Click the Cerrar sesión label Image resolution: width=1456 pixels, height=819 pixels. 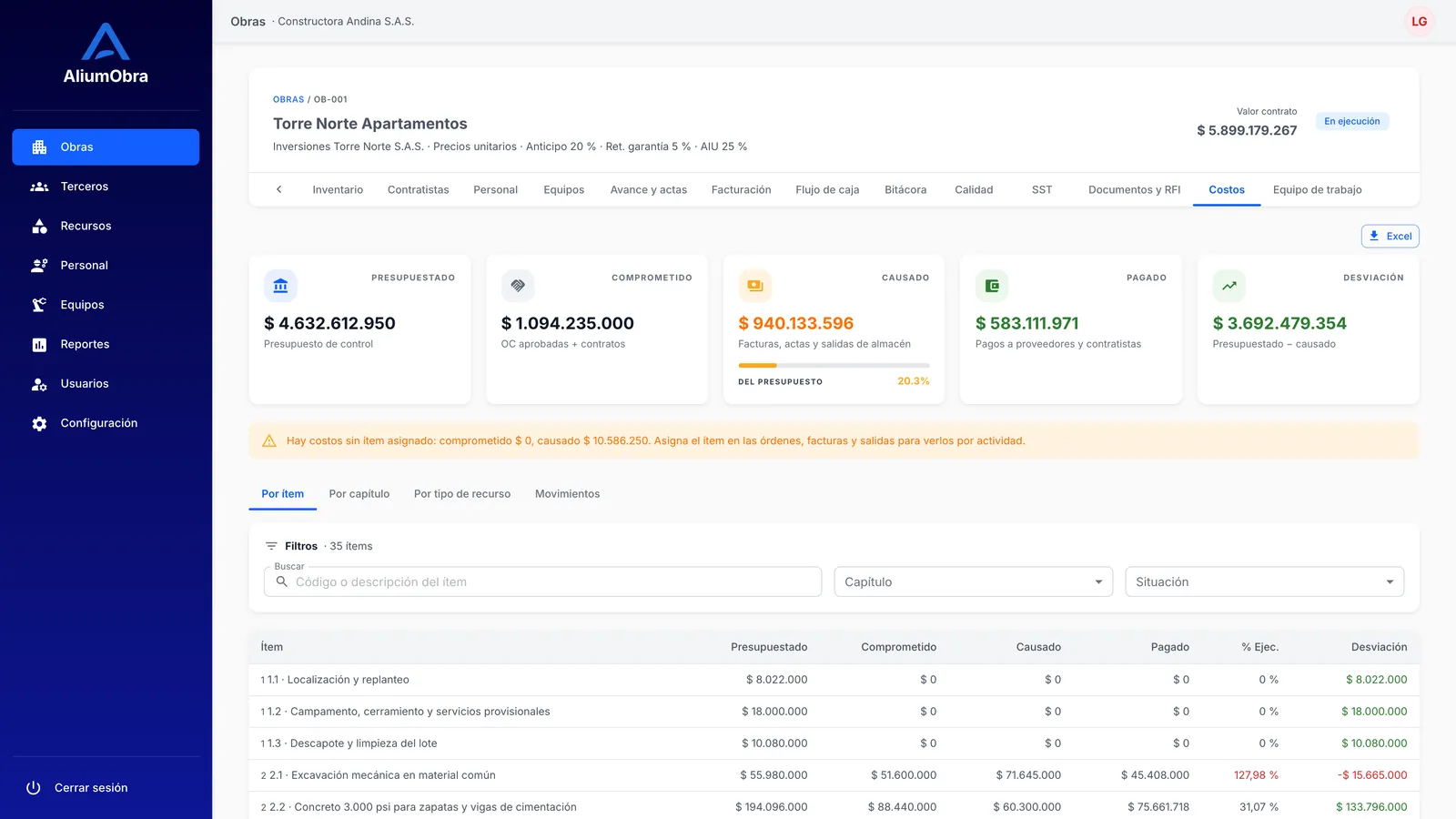pyautogui.click(x=91, y=788)
